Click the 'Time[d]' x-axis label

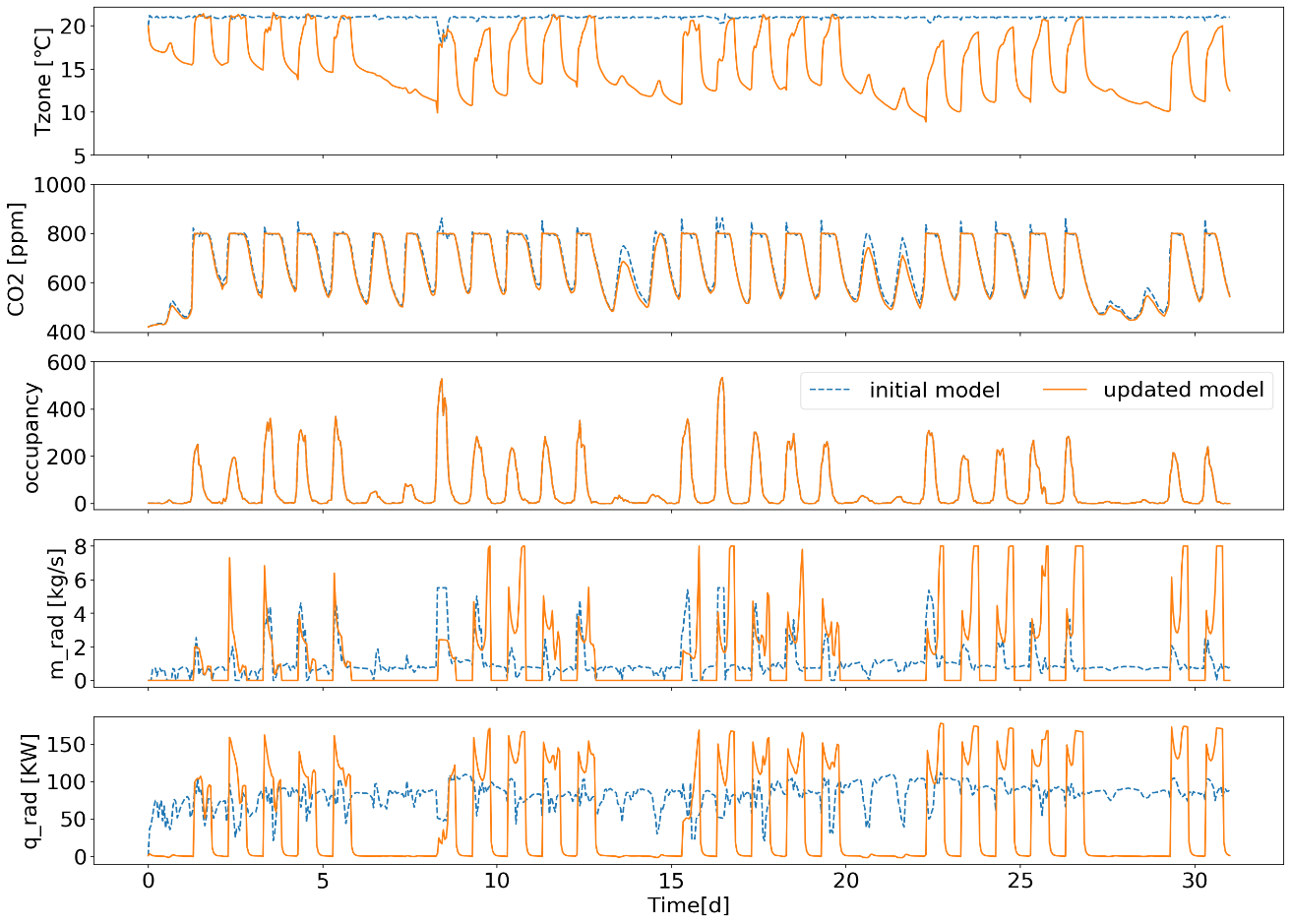tap(689, 905)
